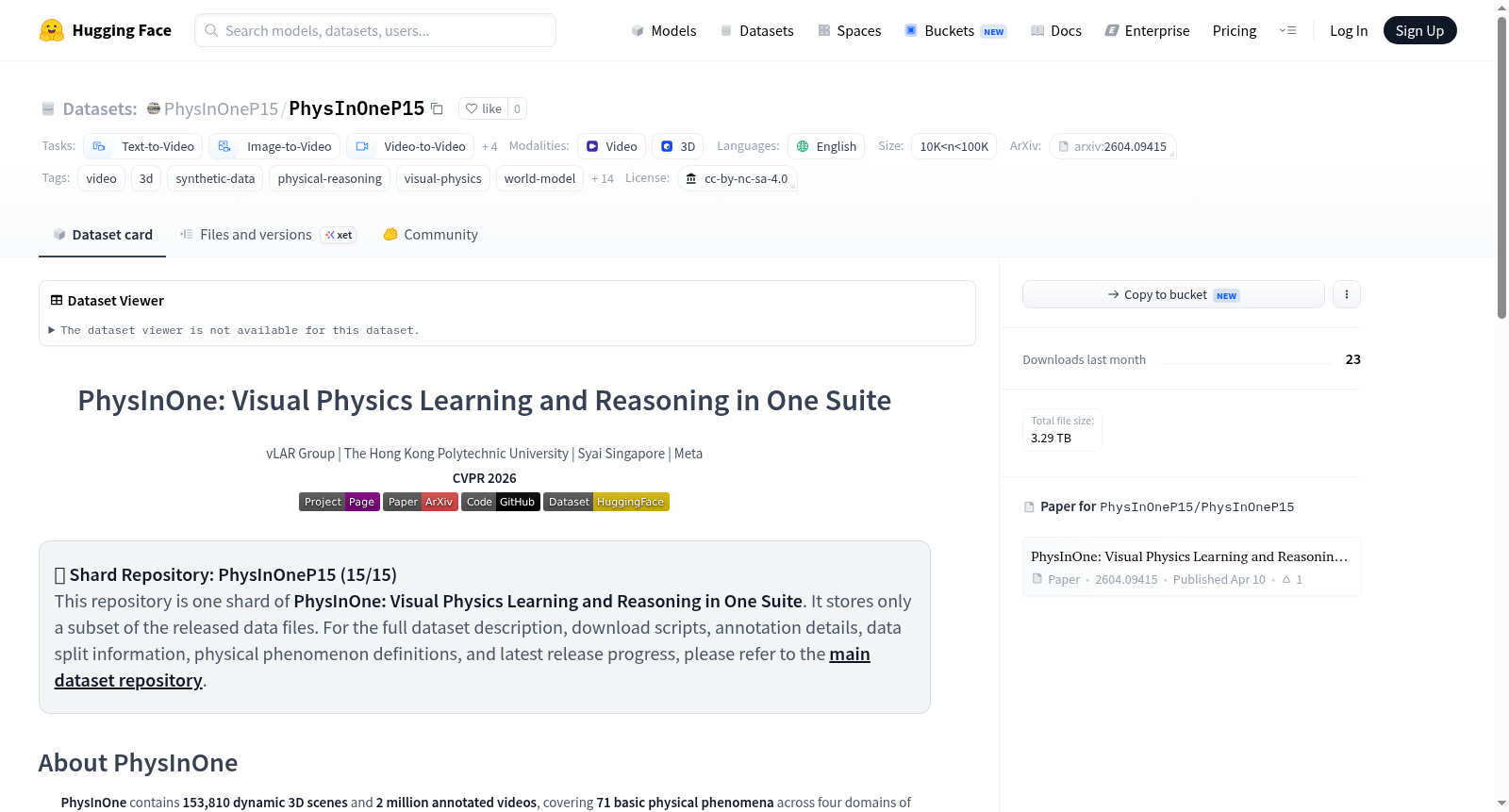
Task: Click the Datasets breadcrumb label
Action: (100, 108)
